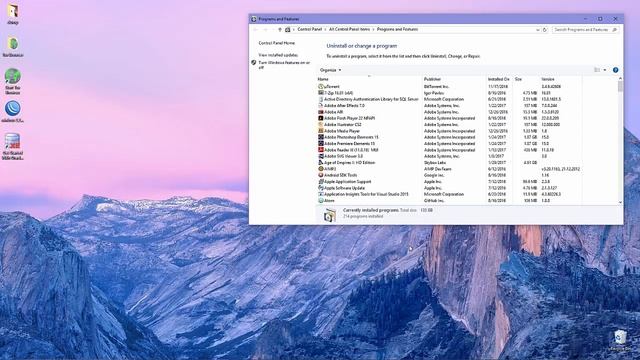Click Adobe Photoshop Elements 15 icon
This screenshot has width=640, height=360.
point(321,137)
